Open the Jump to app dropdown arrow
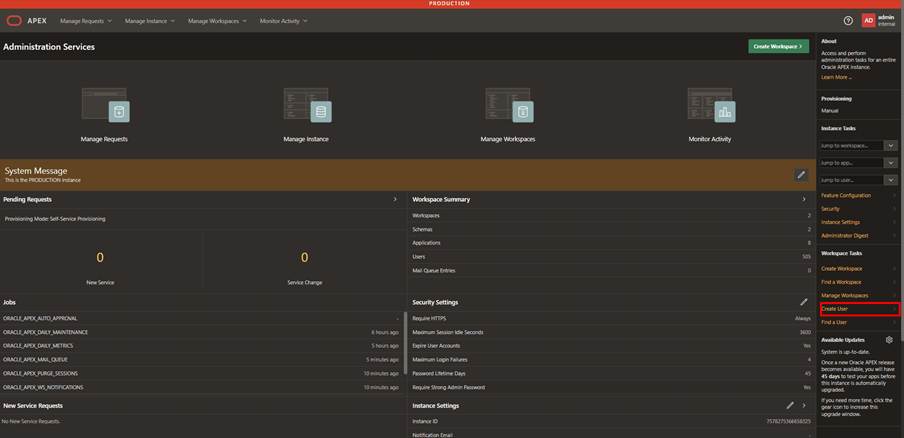Viewport: 904px width, 438px height. 891,163
